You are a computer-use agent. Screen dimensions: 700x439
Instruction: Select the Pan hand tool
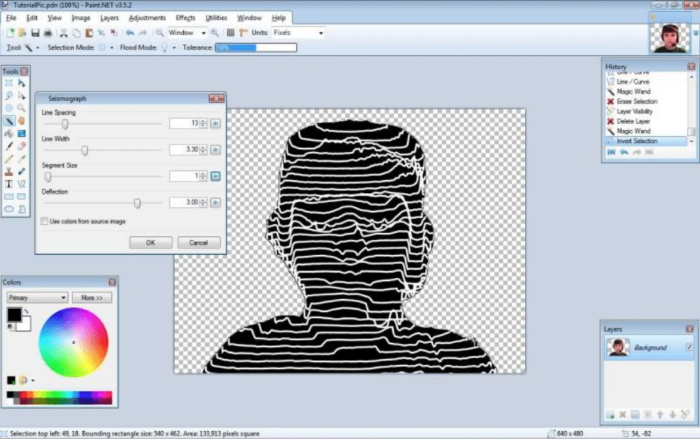[21, 121]
